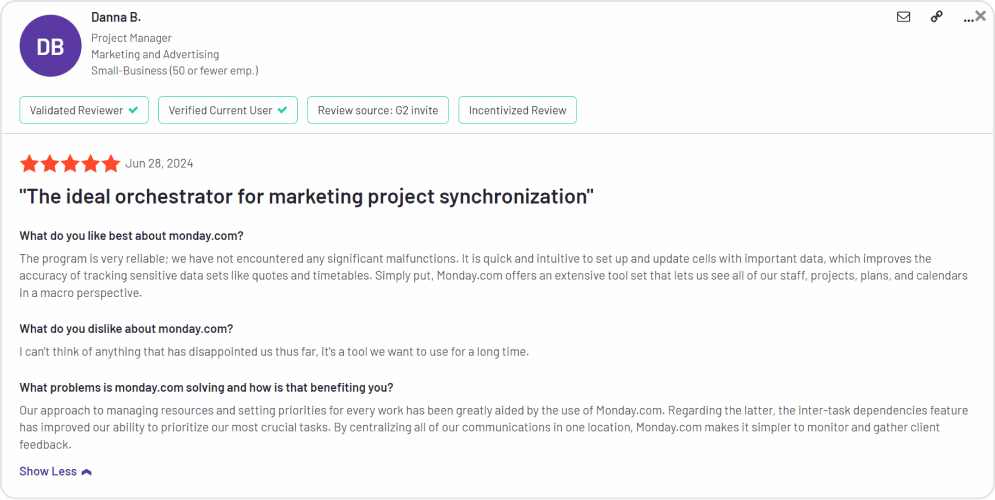
Task: Click the checkmark in Verified Current User badge
Action: point(282,110)
